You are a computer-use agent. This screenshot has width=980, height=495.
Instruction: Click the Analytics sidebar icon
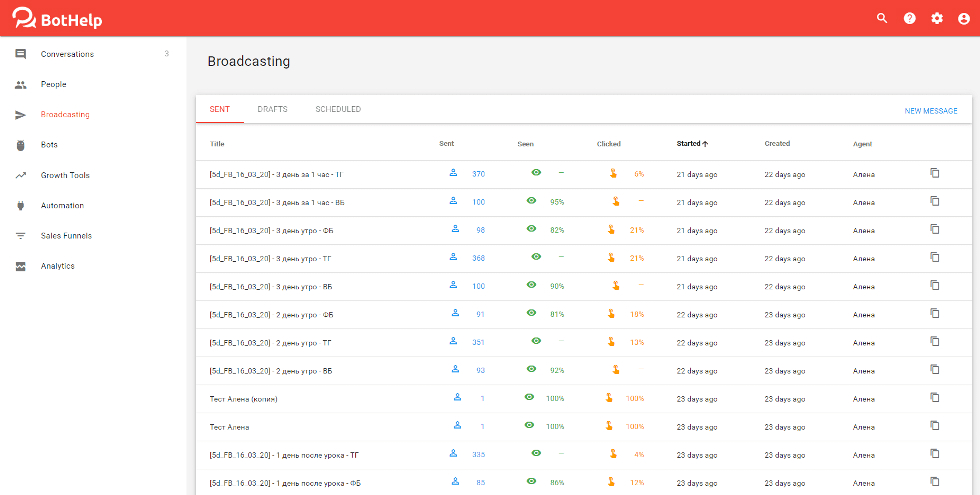tap(21, 266)
